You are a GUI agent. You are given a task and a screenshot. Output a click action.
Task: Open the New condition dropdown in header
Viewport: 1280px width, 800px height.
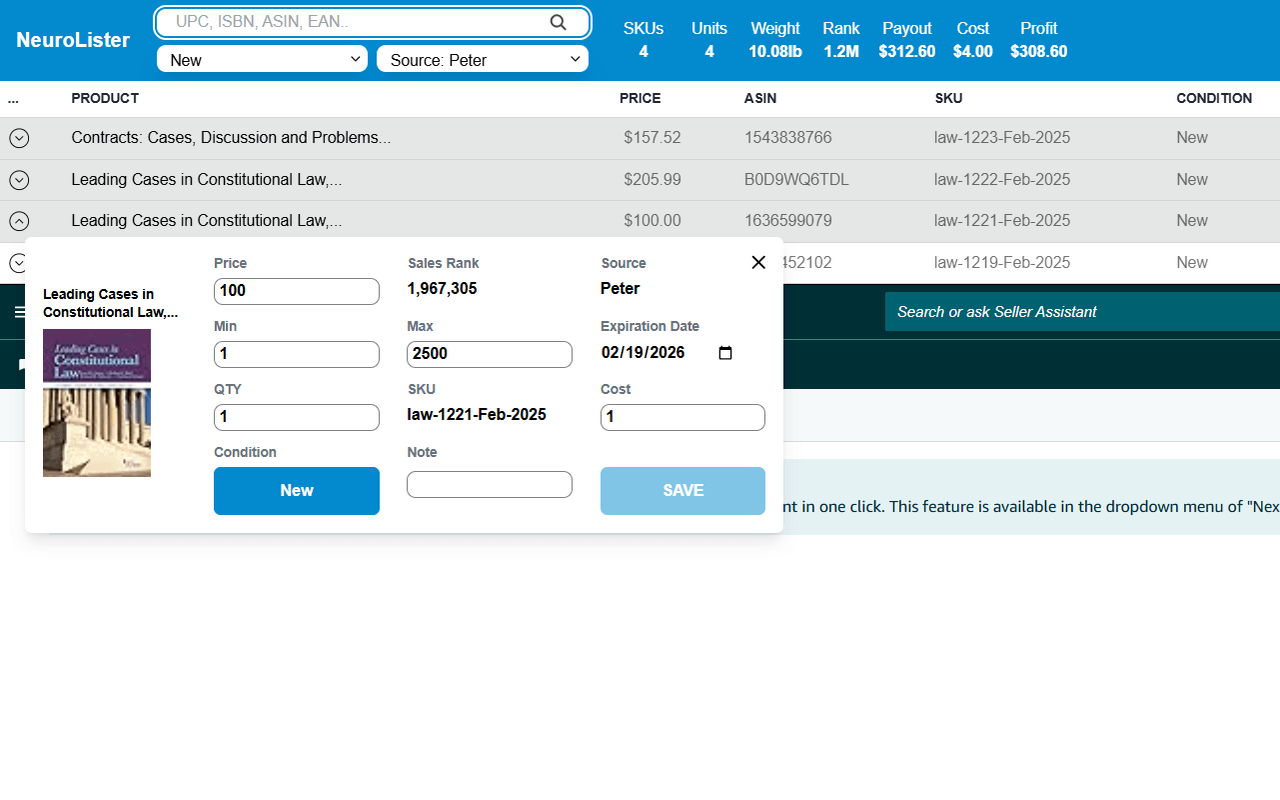(262, 60)
